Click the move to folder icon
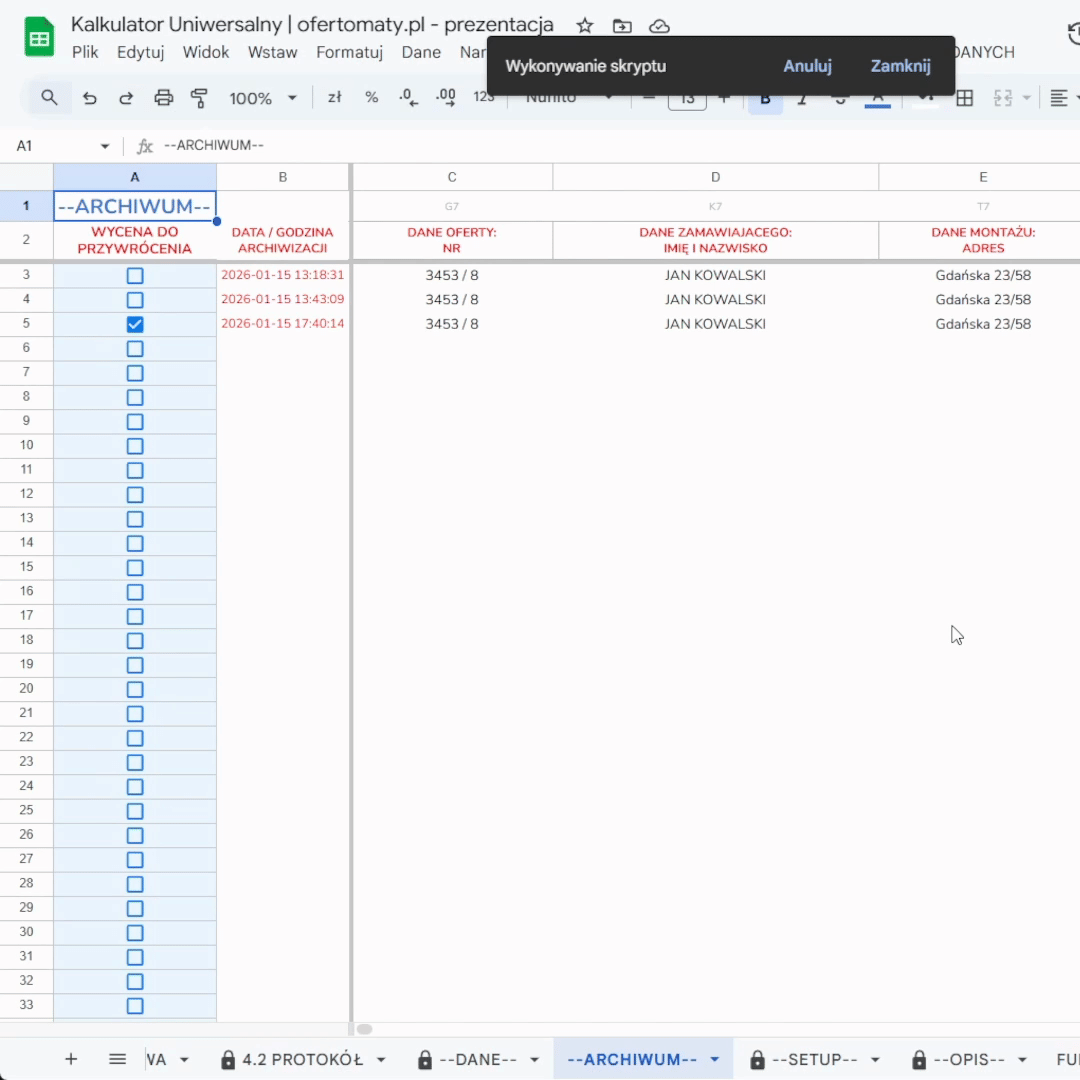Screen dimensions: 1080x1080 coord(622,26)
